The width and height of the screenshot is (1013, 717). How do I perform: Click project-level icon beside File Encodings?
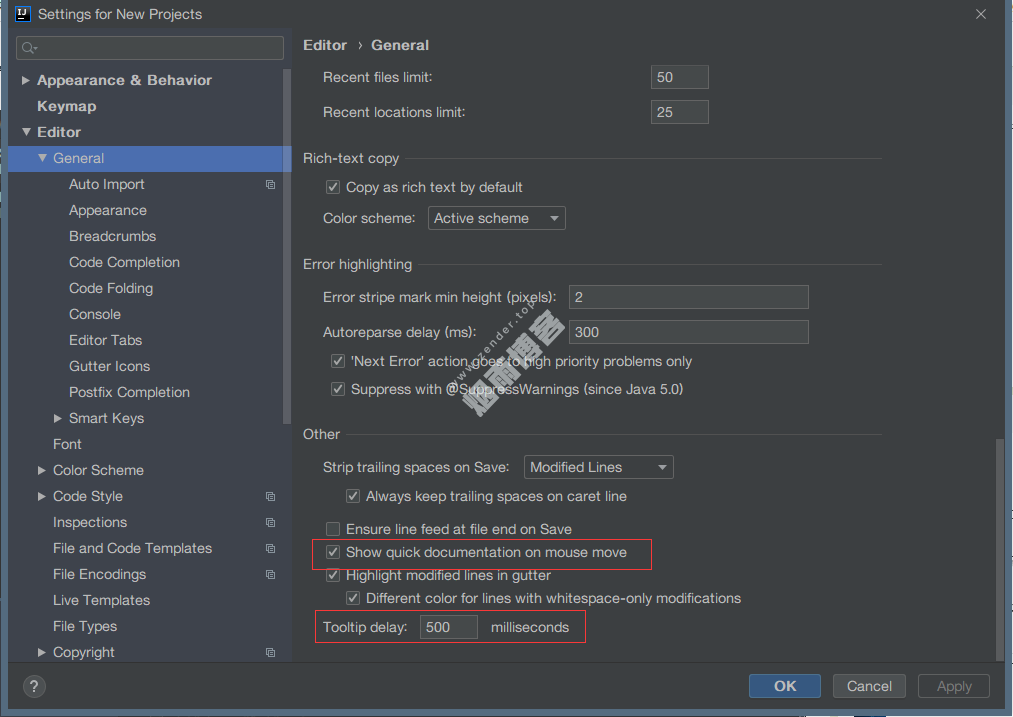[x=270, y=575]
